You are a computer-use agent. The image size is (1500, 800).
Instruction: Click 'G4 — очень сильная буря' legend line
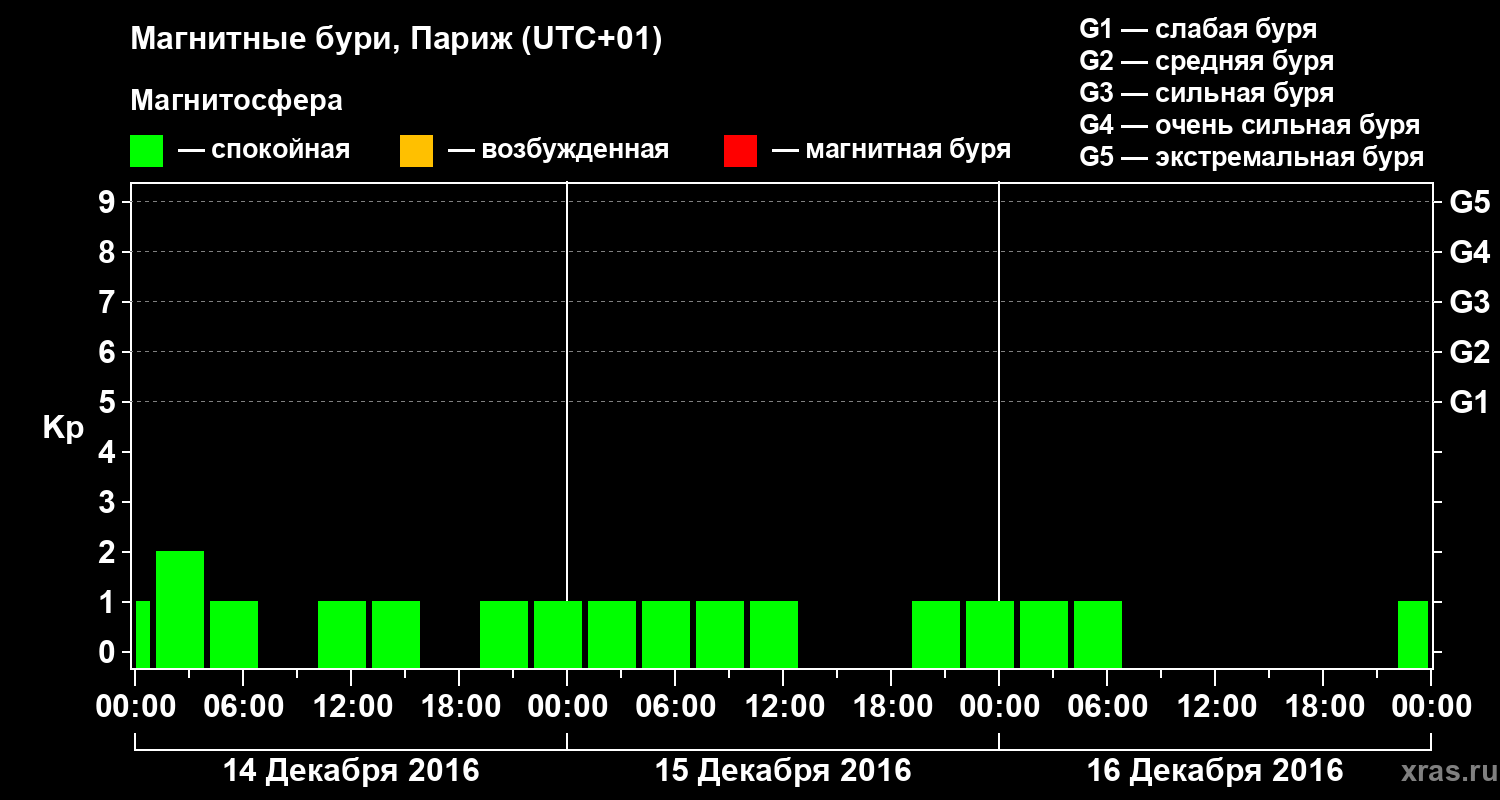click(x=1250, y=125)
